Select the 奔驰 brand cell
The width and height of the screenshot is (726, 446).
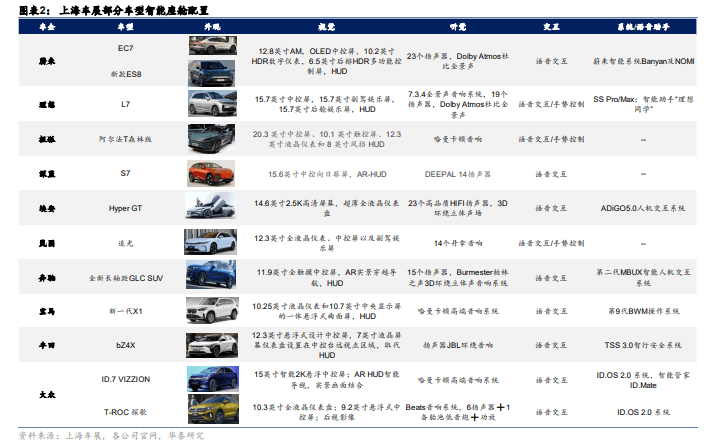coord(47,278)
